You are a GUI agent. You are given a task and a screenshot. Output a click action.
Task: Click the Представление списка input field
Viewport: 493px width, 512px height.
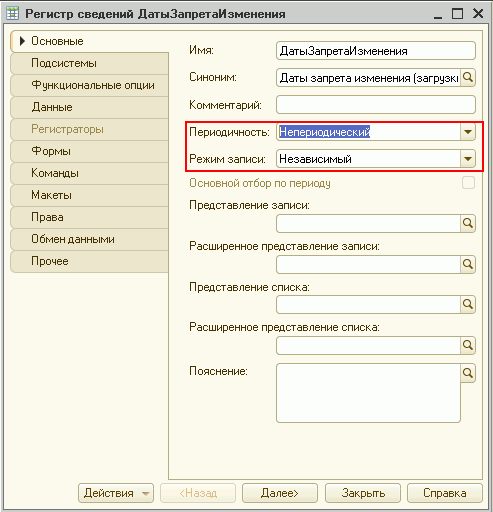pos(368,304)
